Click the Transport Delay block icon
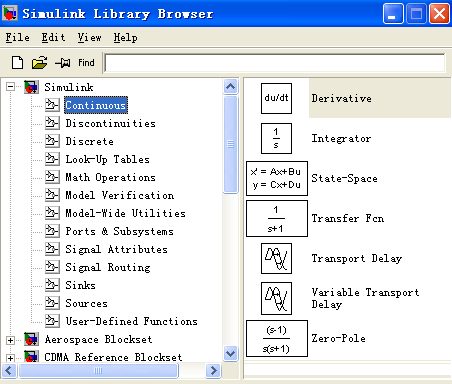Screen dimensions: 452x384 pos(276,258)
